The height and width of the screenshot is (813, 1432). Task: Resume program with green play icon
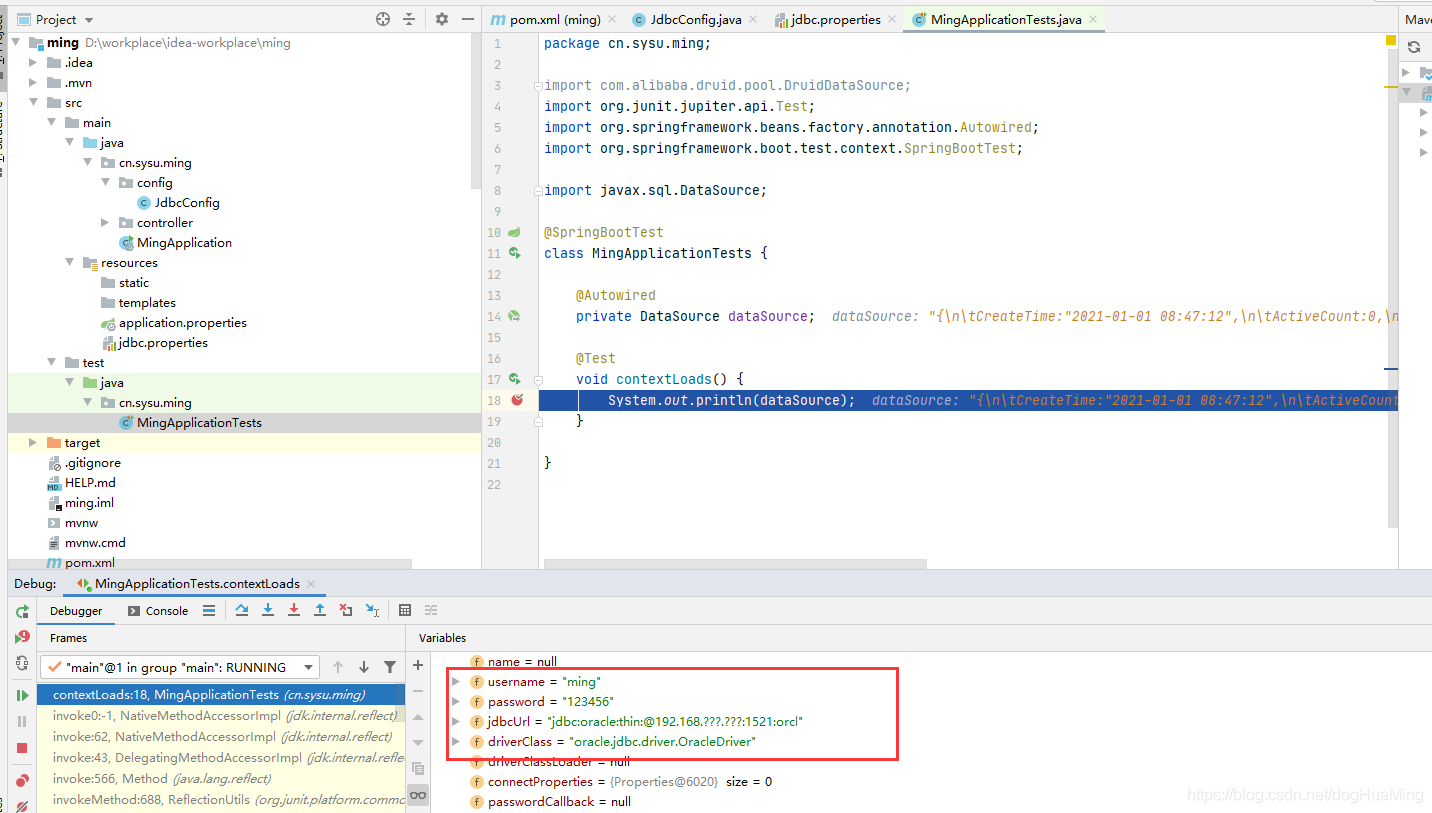[22, 695]
